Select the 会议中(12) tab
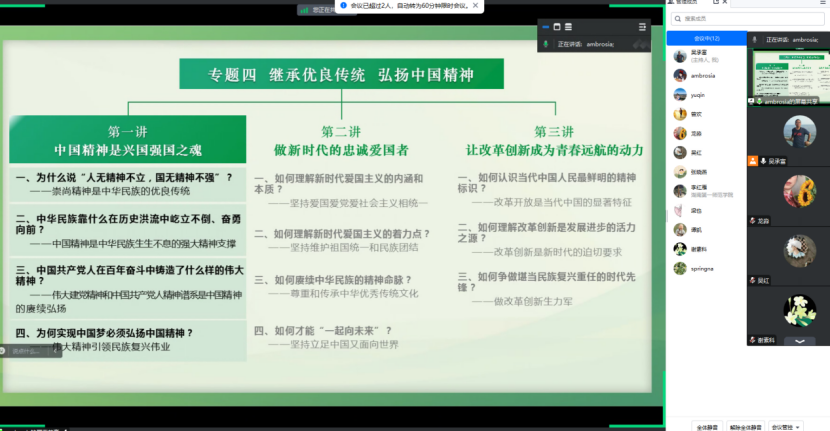The width and height of the screenshot is (830, 431). point(706,38)
